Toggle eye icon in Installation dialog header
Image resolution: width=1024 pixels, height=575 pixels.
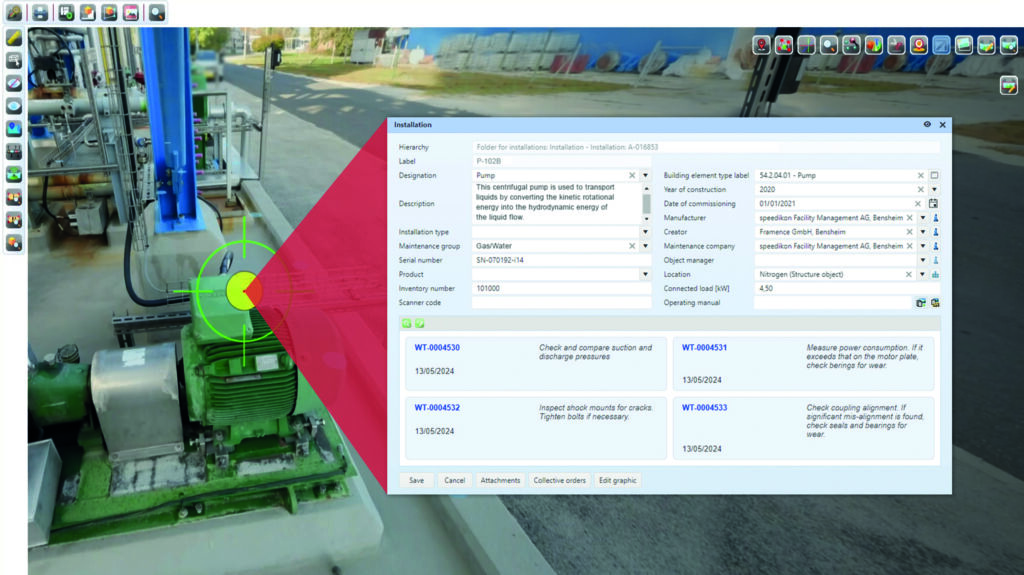tap(927, 125)
